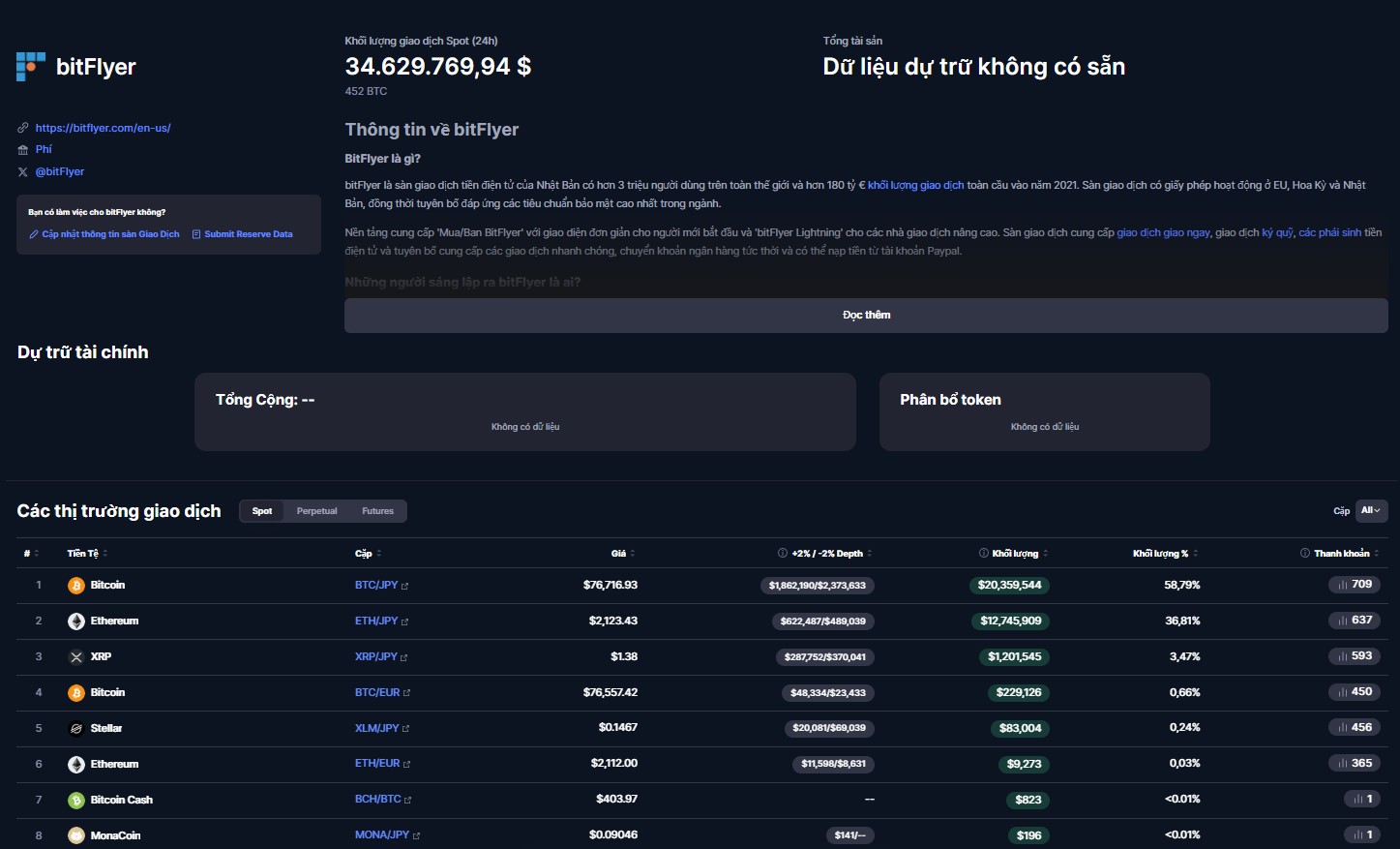Image resolution: width=1400 pixels, height=849 pixels.
Task: Open the ký quỹ link
Action: pos(1277,232)
